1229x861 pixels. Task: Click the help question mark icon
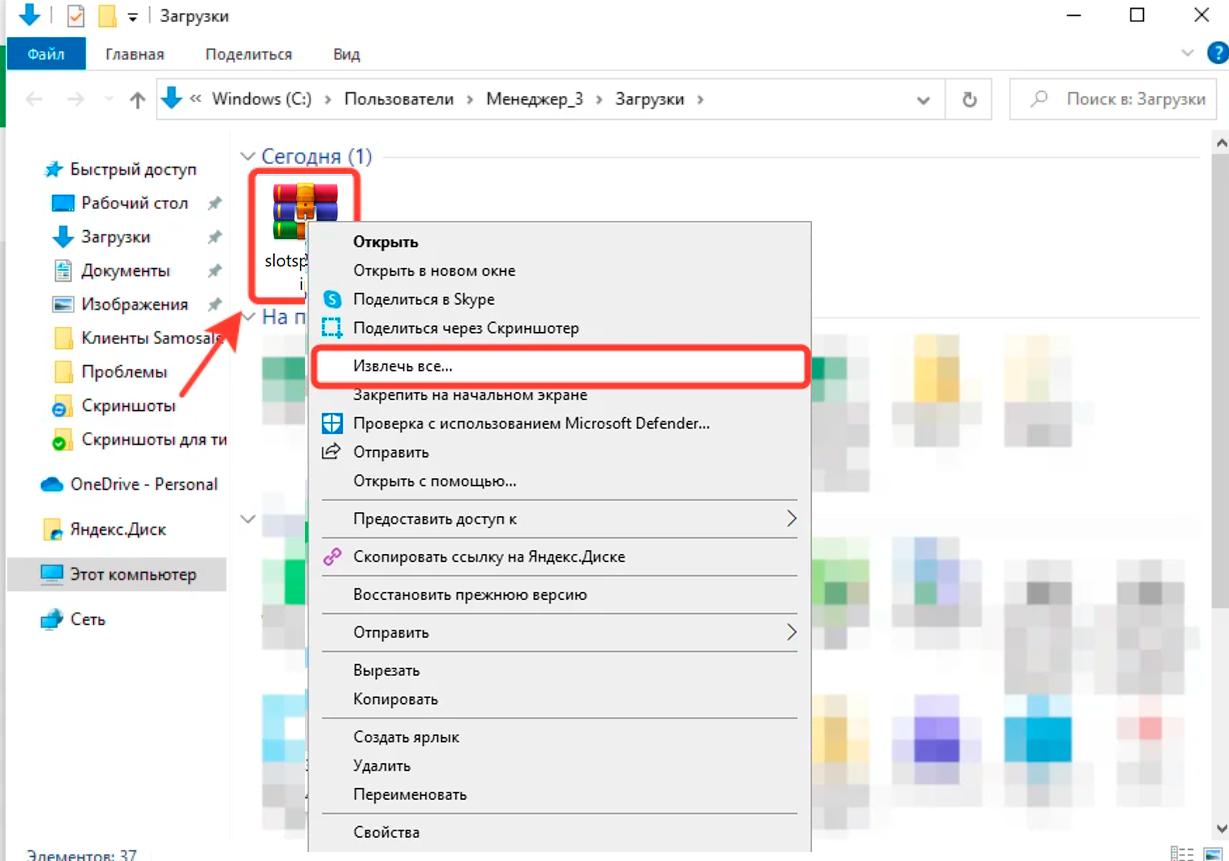tap(1217, 53)
